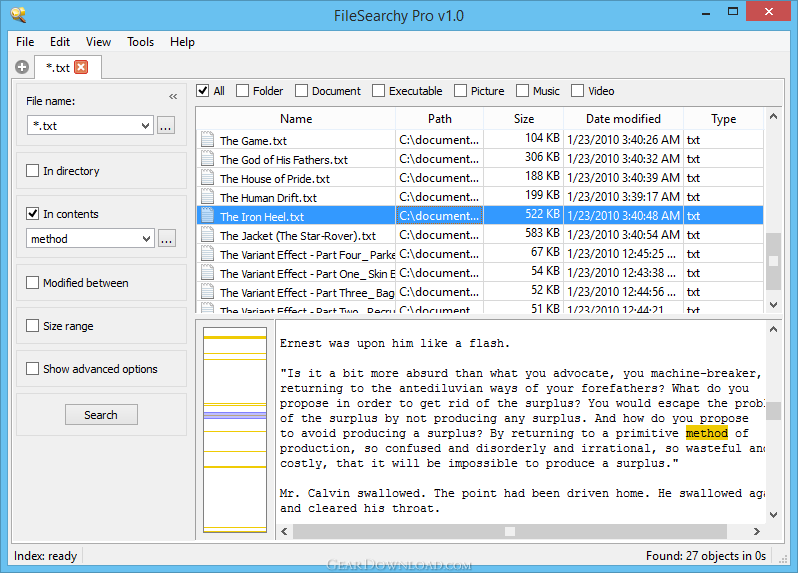The width and height of the screenshot is (798, 573).
Task: Collapse the search panel with double chevron
Action: (x=173, y=97)
